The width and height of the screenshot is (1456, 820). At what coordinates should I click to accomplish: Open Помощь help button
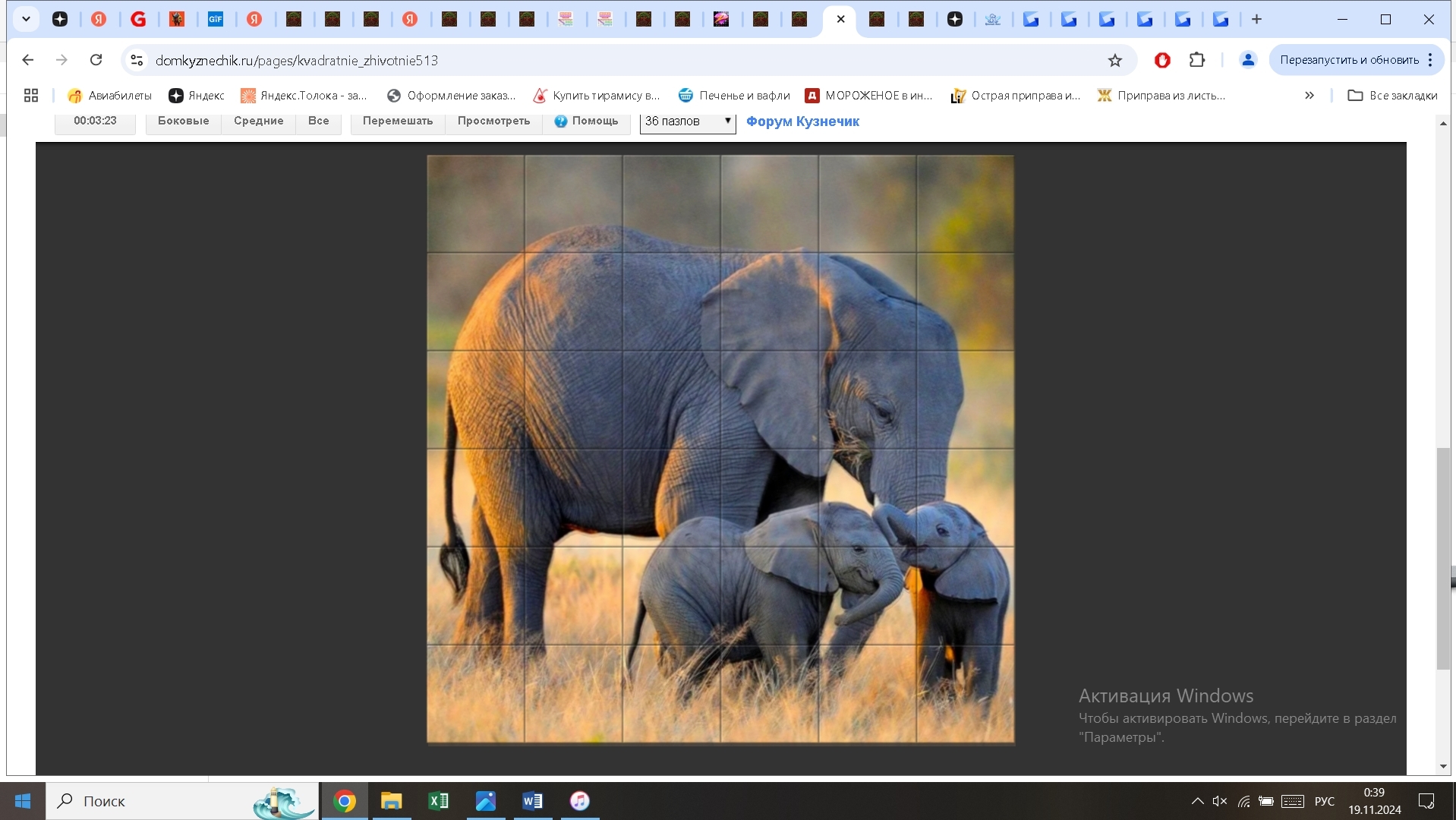click(586, 121)
